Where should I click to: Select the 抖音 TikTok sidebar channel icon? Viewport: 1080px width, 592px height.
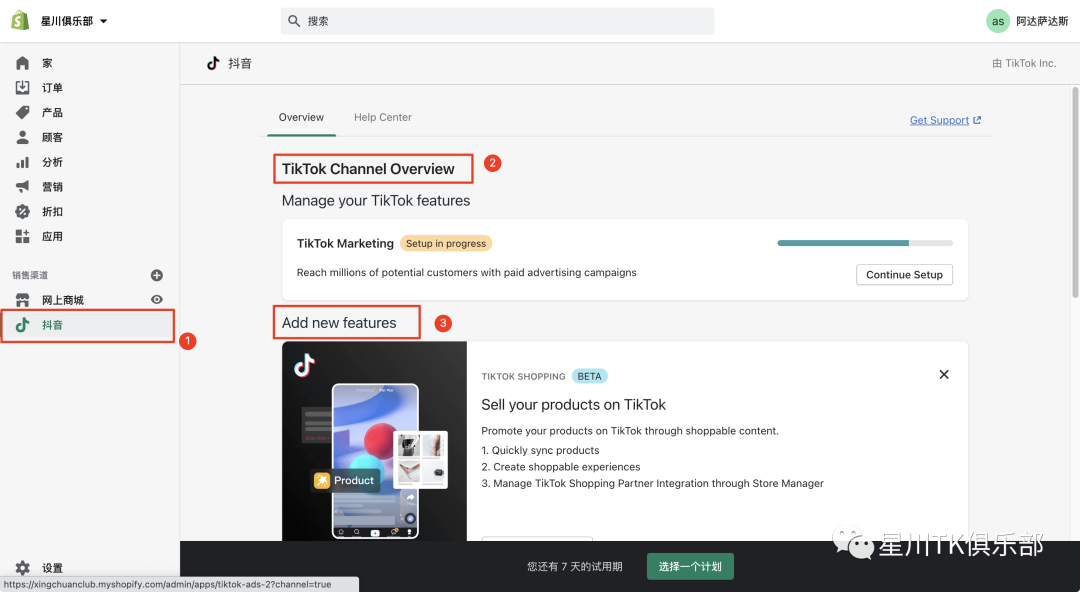tap(23, 325)
